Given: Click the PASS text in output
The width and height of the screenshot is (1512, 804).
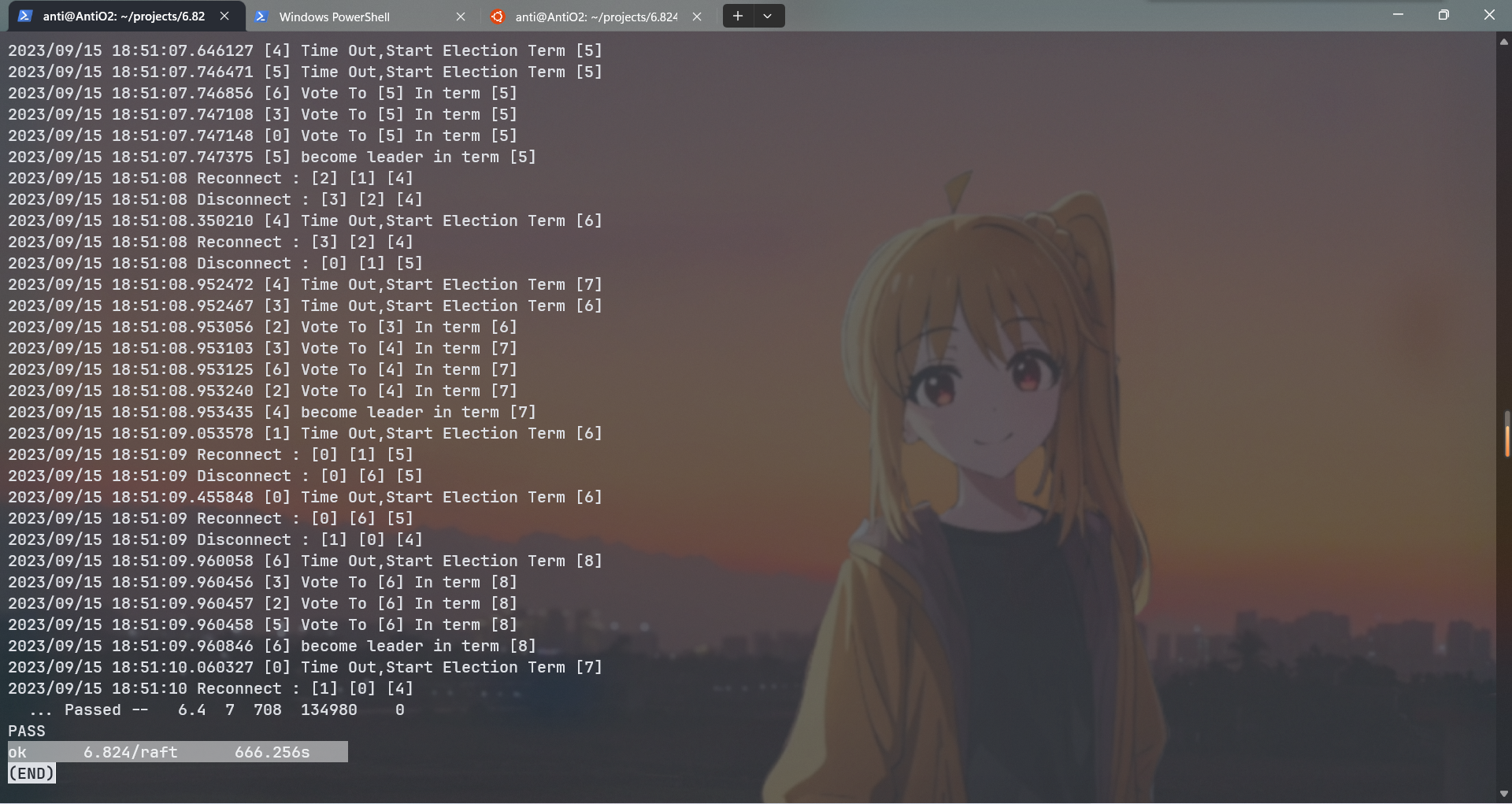Looking at the screenshot, I should pos(27,731).
